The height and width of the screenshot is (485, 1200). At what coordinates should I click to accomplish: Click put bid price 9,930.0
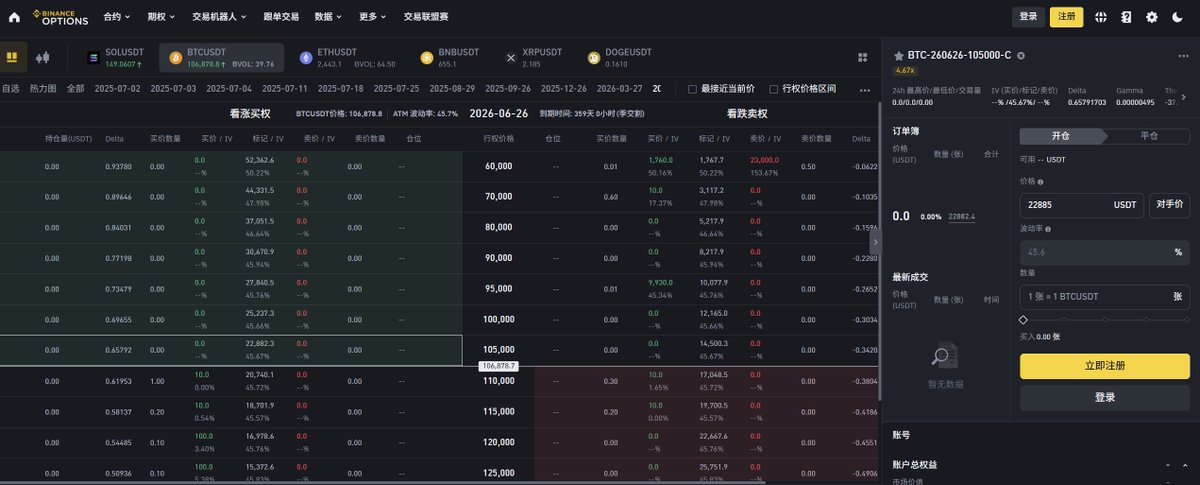coord(660,283)
